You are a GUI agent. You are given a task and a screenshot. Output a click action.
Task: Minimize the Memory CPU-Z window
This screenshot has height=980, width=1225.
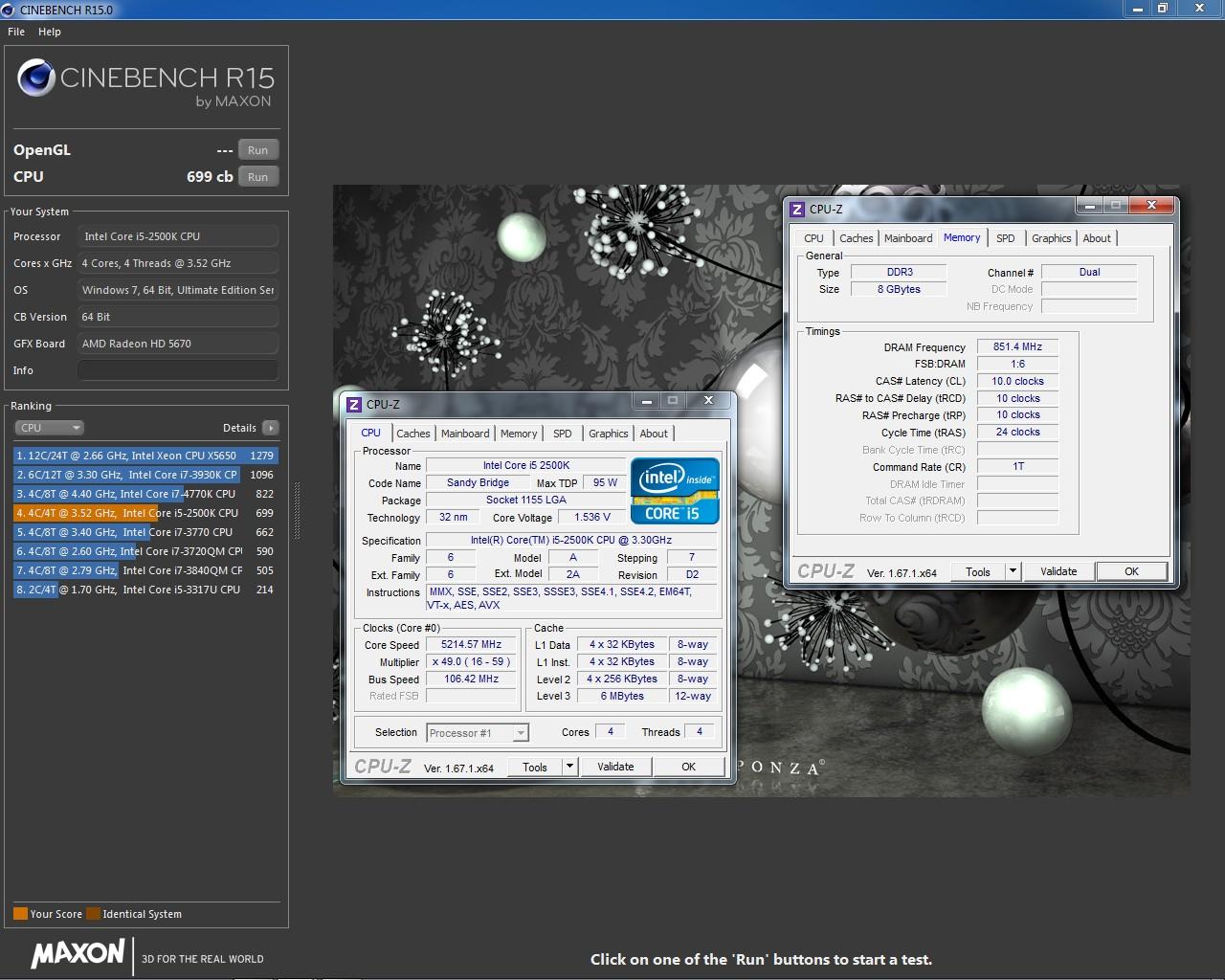[x=1089, y=205]
